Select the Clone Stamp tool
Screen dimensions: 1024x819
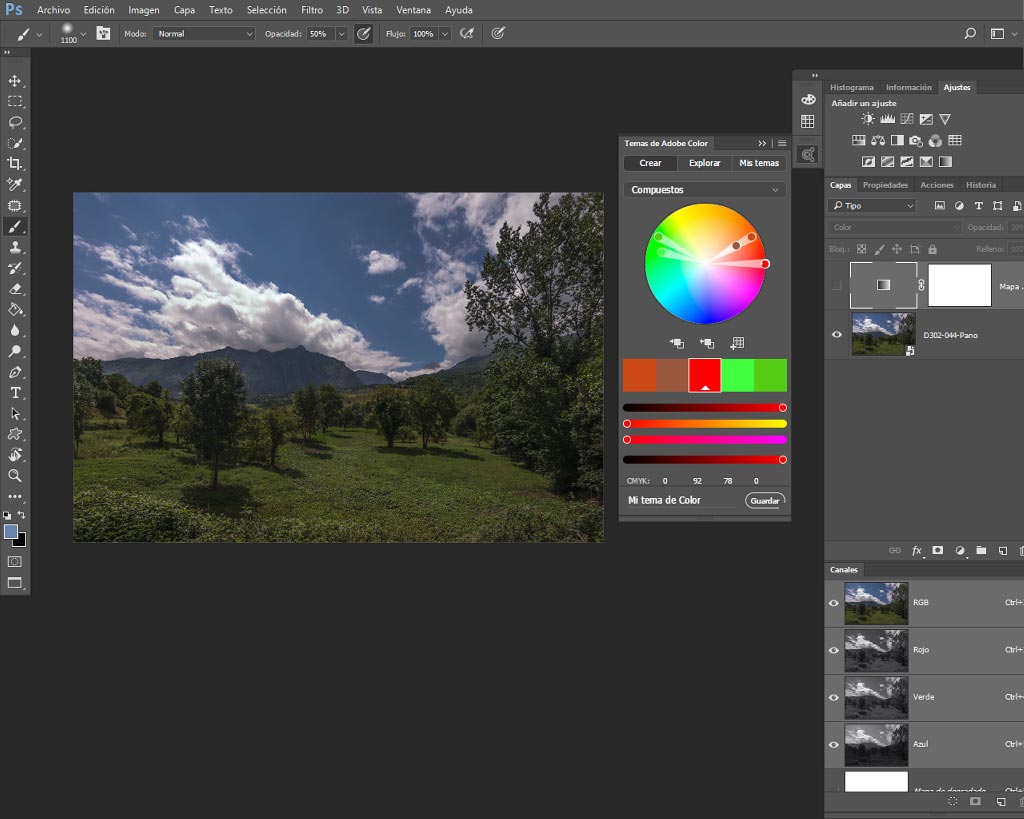tap(14, 248)
